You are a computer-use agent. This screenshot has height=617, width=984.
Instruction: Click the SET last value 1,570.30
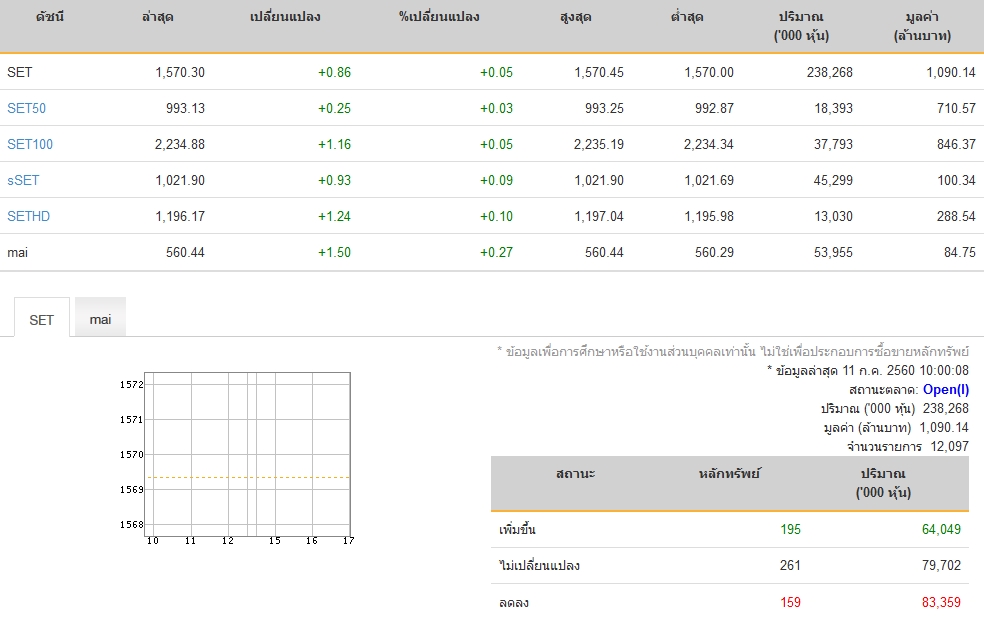180,72
